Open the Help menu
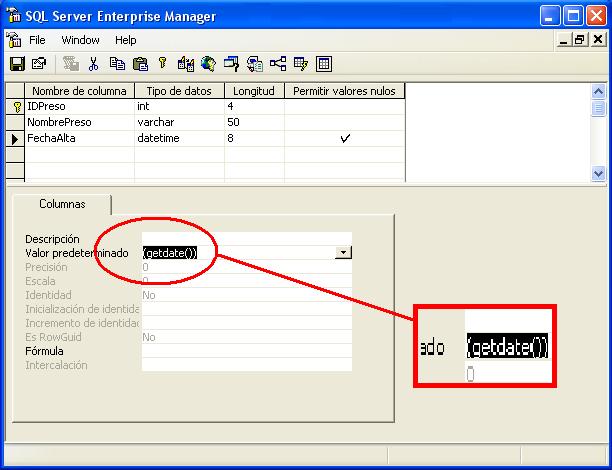Image resolution: width=612 pixels, height=470 pixels. [x=125, y=40]
